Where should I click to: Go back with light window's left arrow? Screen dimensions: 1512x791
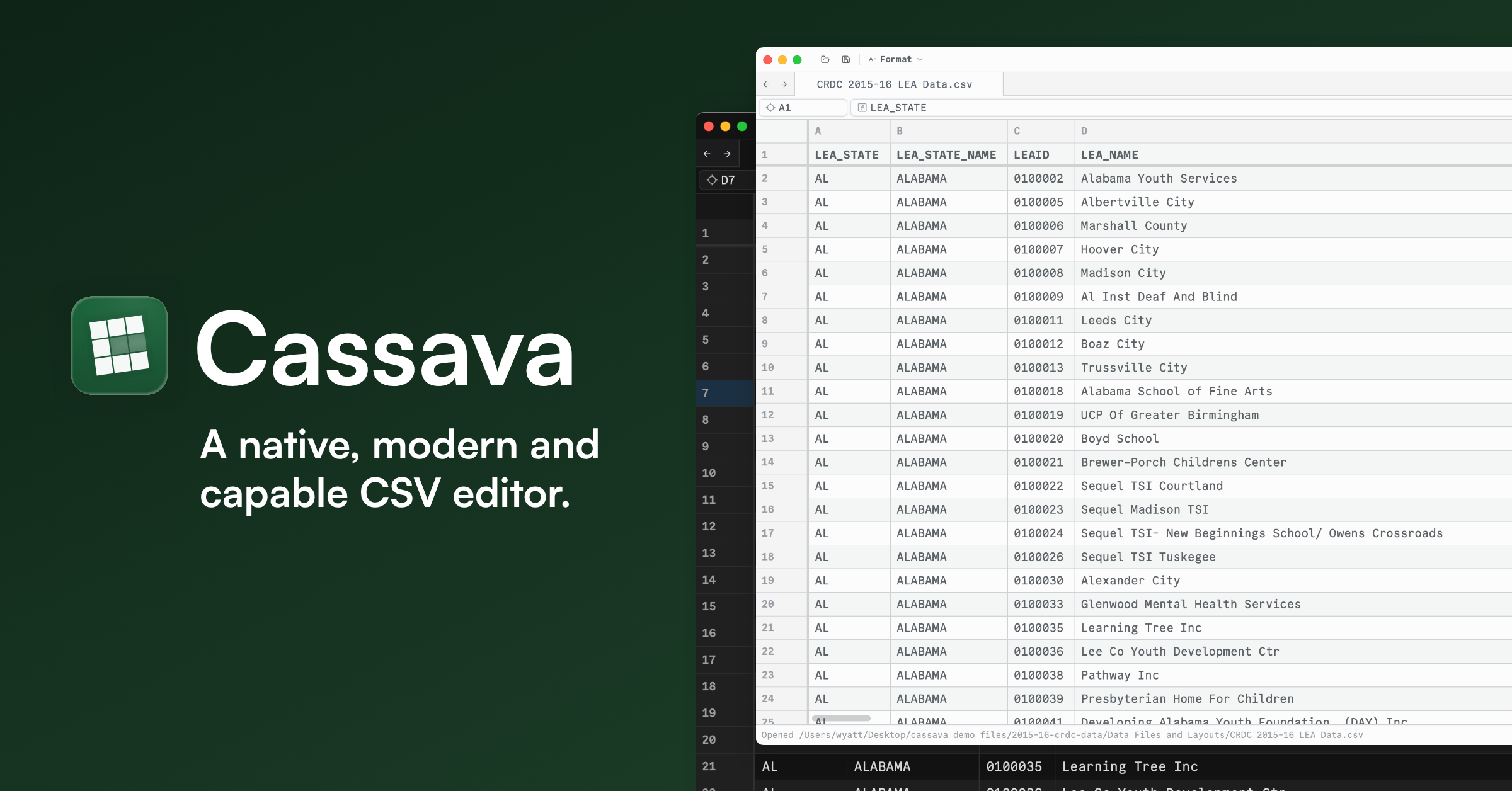[766, 84]
